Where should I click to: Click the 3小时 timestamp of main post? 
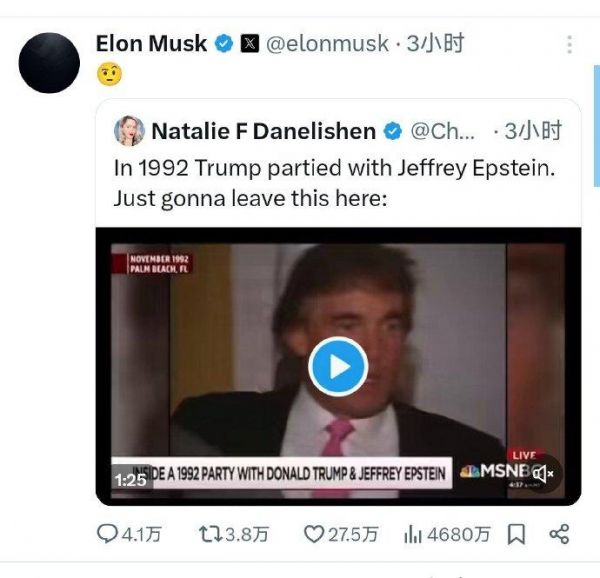pos(435,44)
